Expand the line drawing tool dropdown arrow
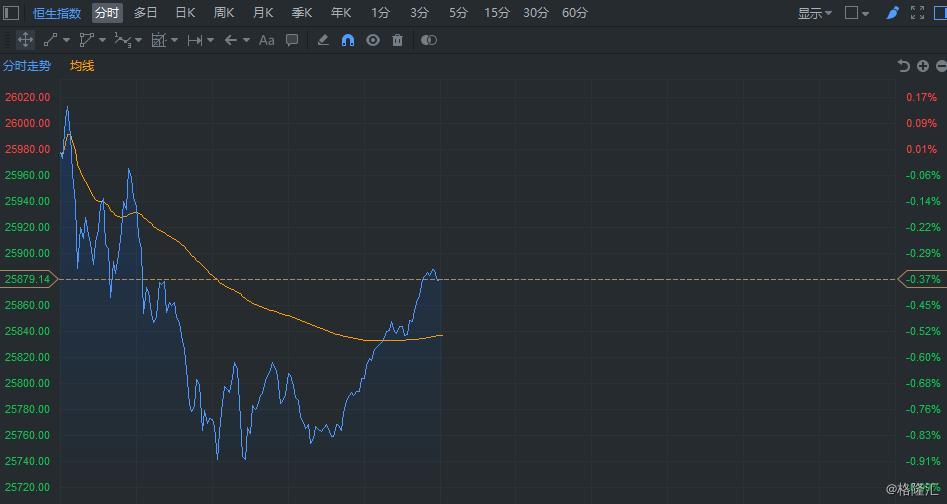 click(67, 40)
